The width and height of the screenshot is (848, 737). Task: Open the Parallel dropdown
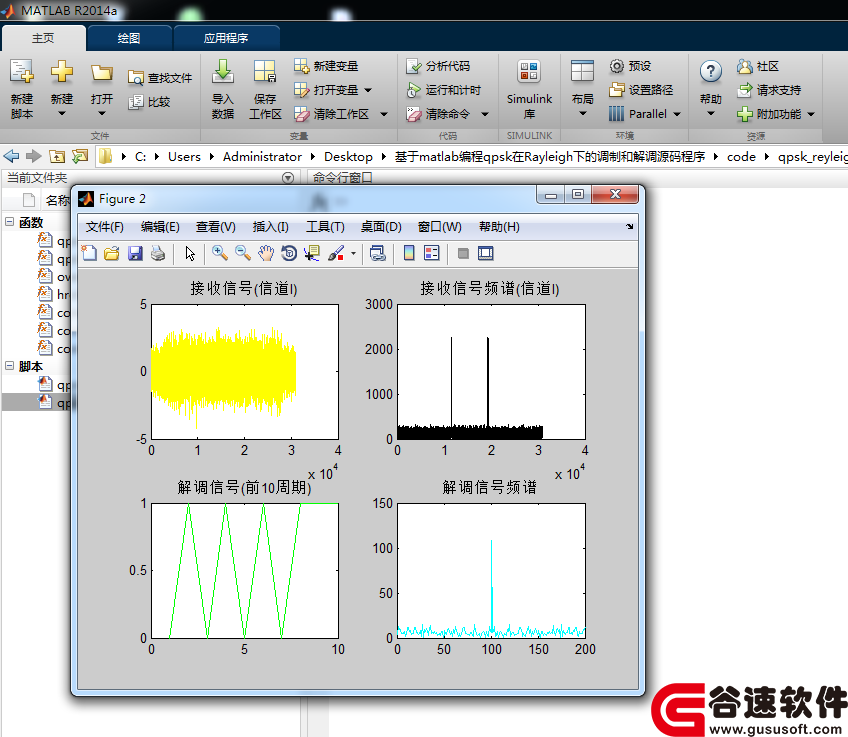(677, 114)
